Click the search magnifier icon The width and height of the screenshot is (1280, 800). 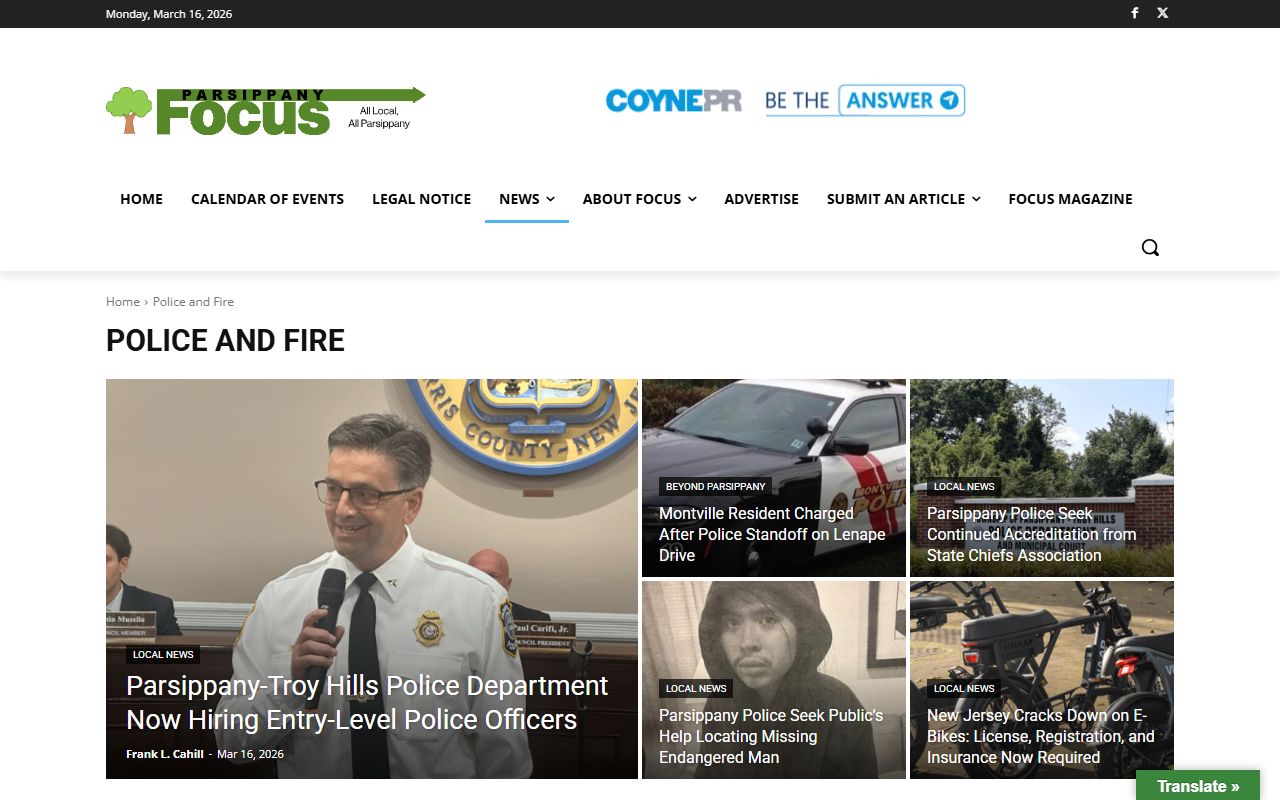point(1150,247)
